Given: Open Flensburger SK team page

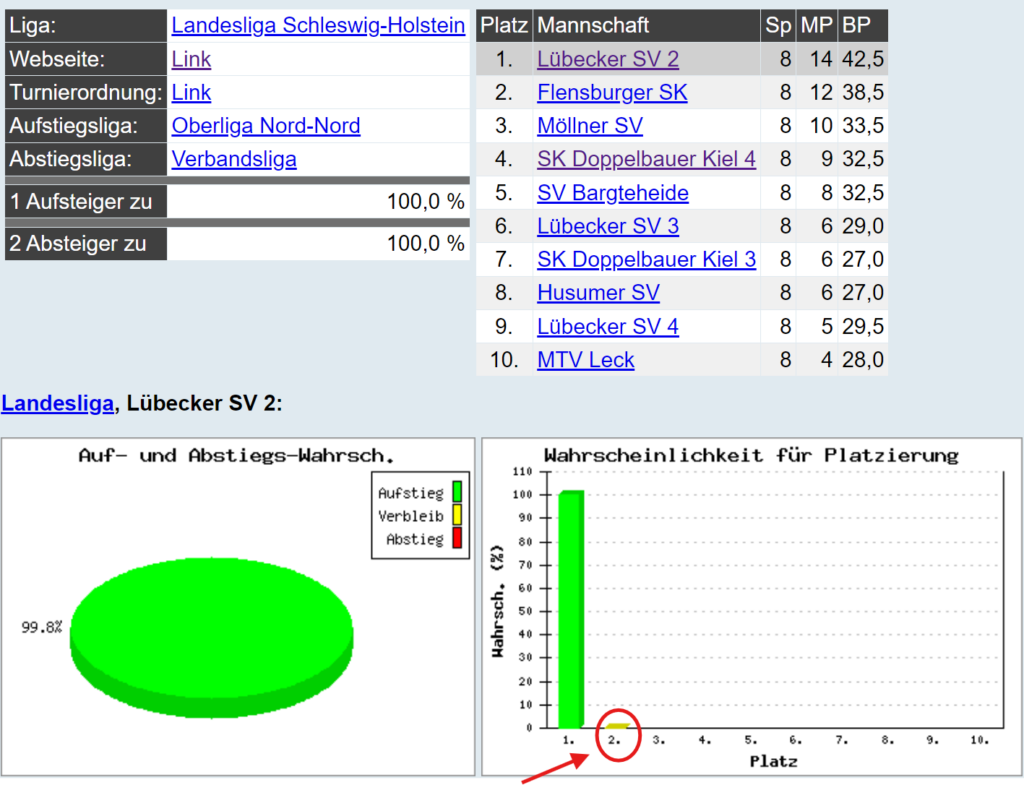Looking at the screenshot, I should pyautogui.click(x=612, y=93).
